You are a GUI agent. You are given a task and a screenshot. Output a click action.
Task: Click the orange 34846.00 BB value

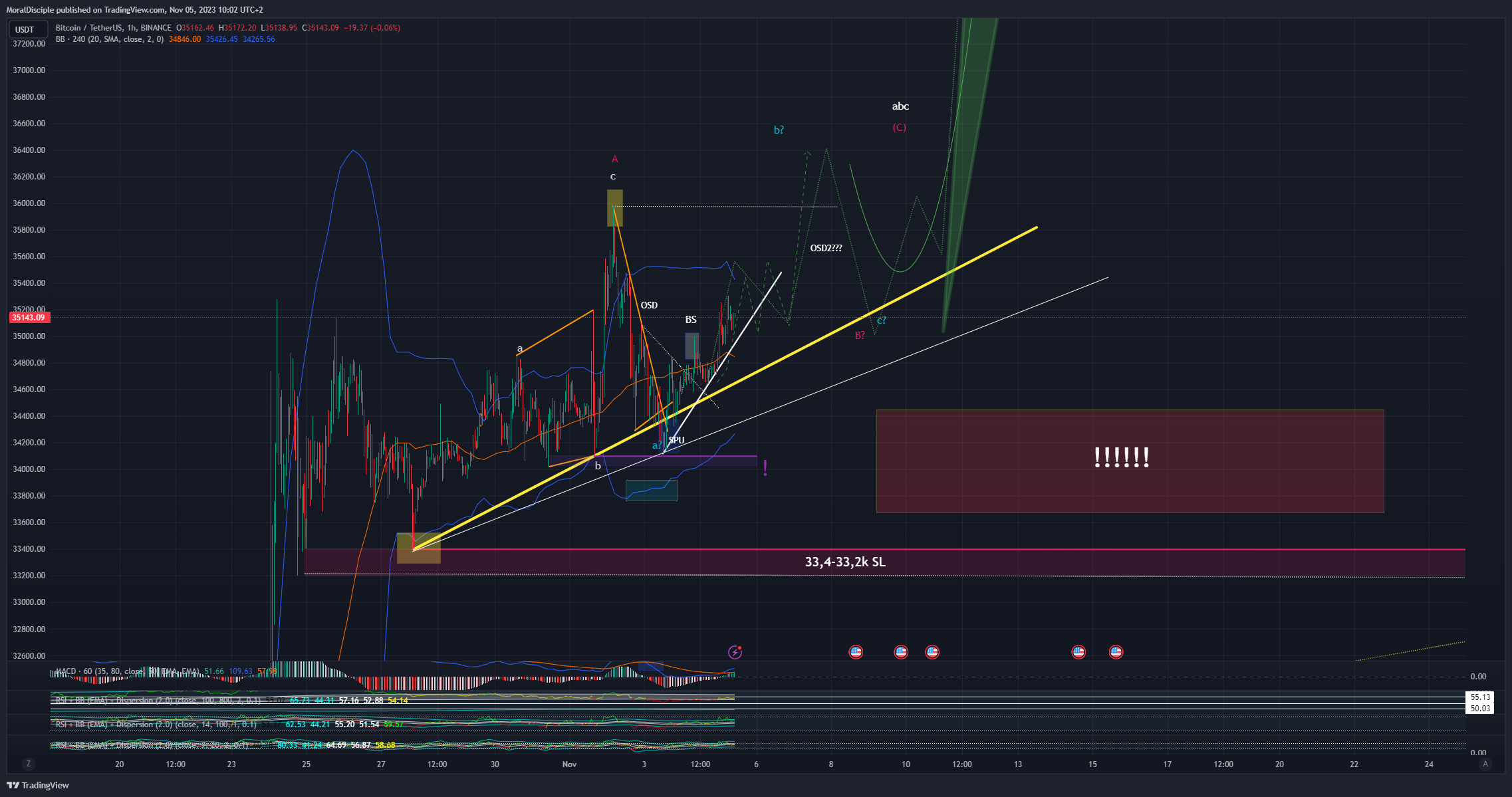[x=185, y=39]
